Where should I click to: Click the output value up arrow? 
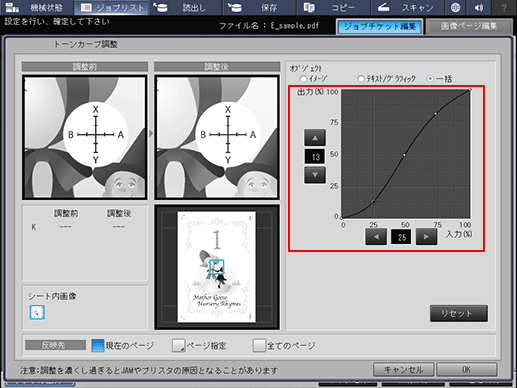pos(315,138)
